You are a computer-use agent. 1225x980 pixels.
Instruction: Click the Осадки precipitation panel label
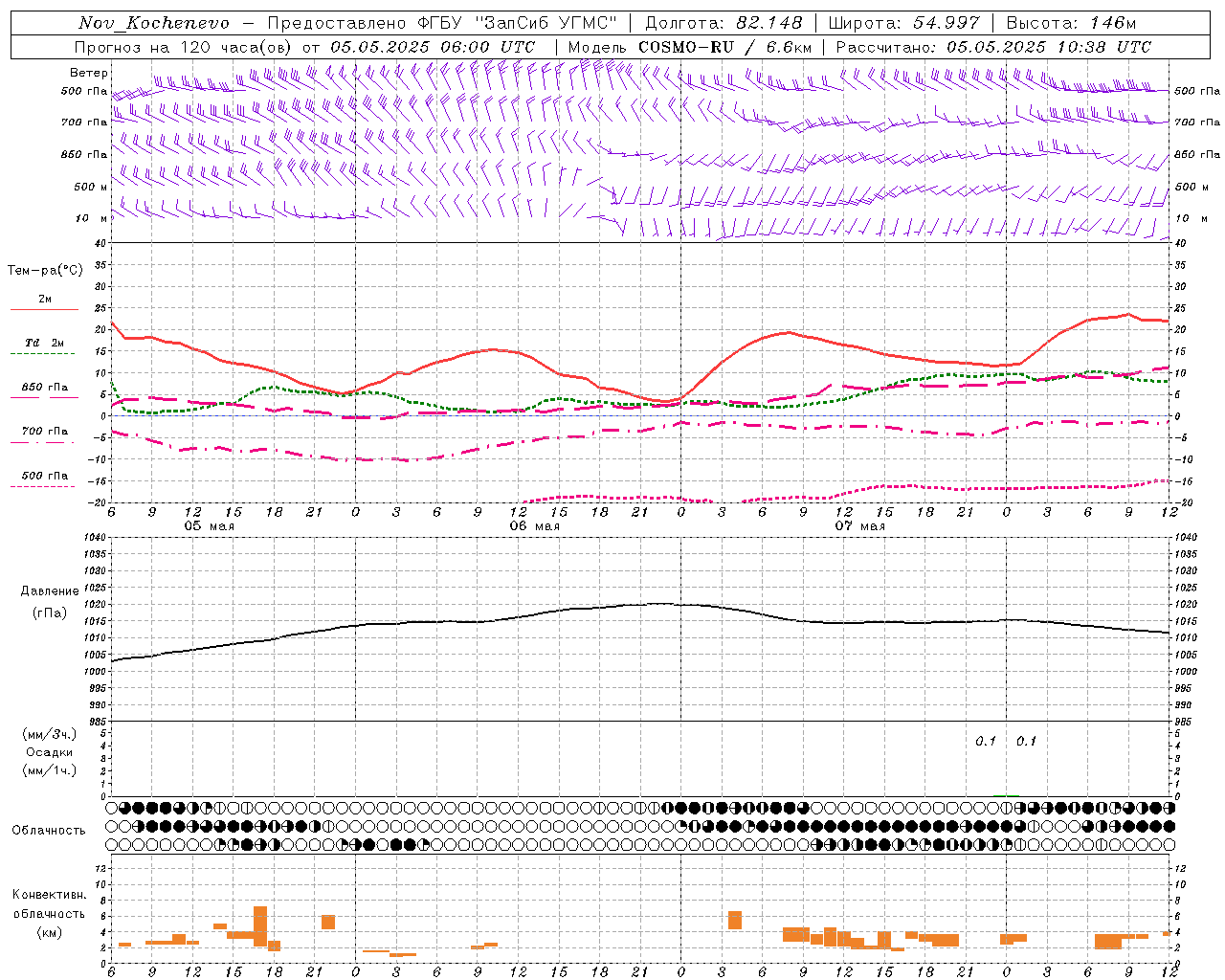tap(50, 752)
